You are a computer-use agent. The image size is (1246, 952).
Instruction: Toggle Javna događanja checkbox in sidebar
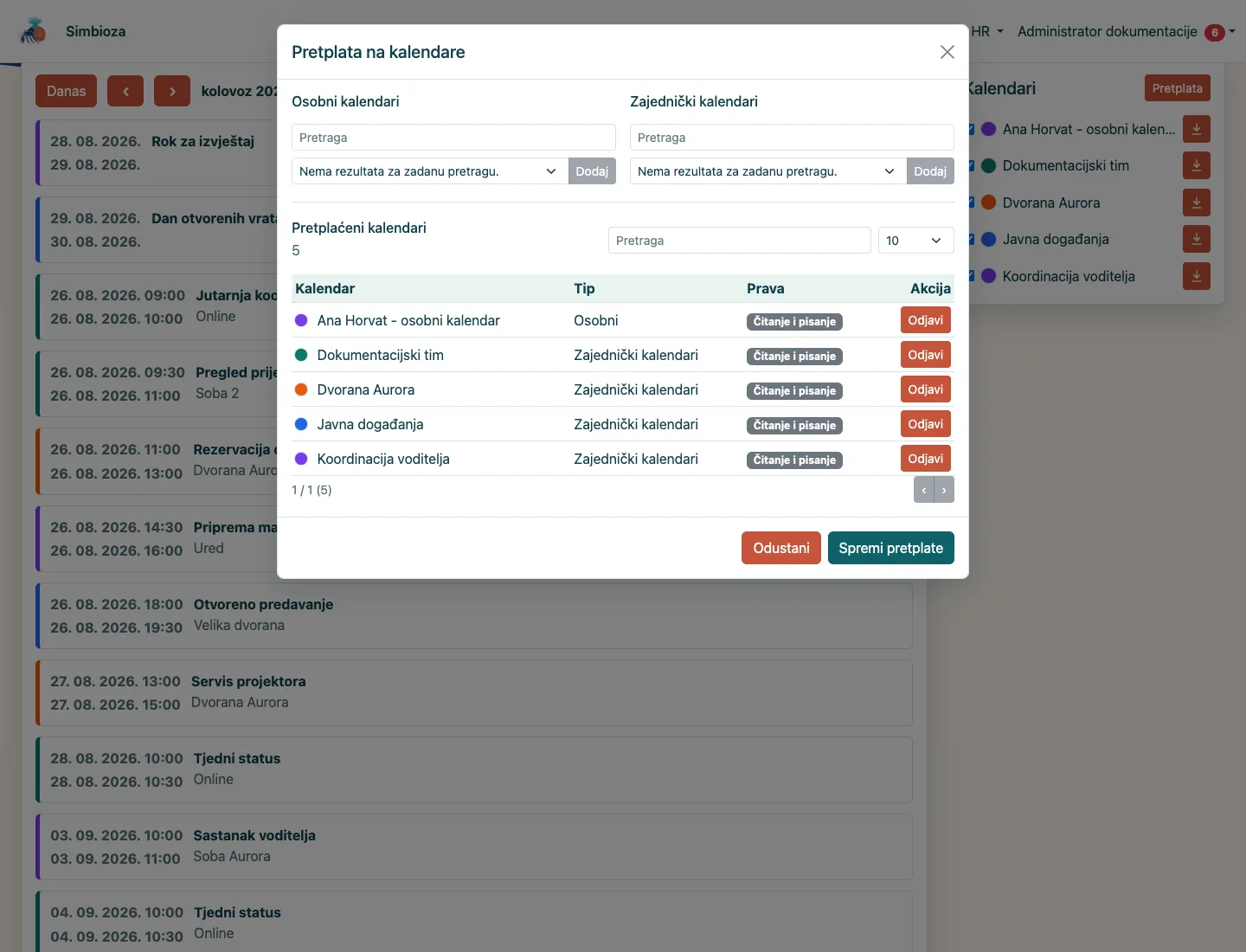(971, 239)
